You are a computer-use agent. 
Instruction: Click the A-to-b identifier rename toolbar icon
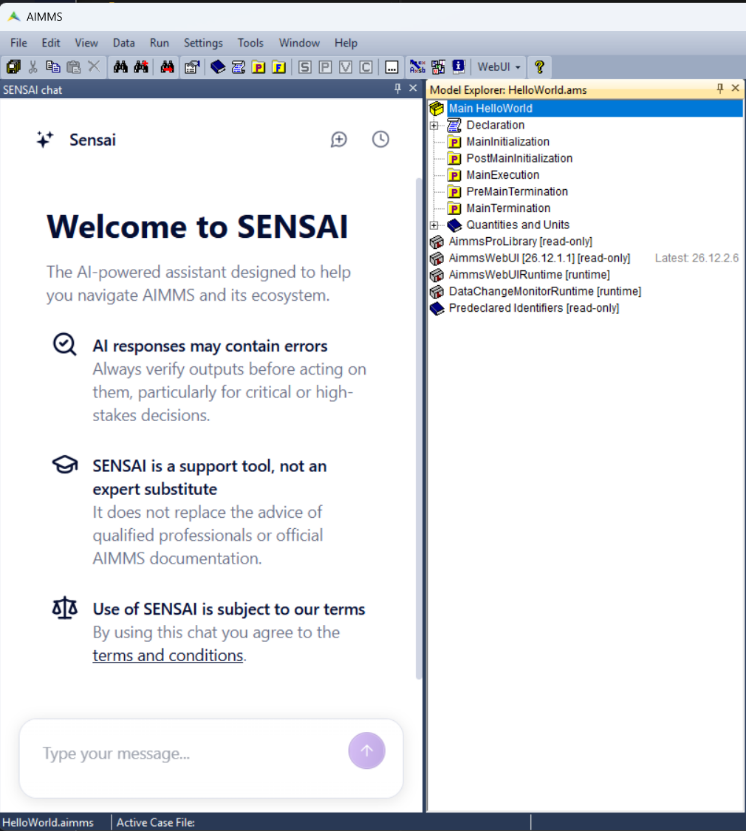click(x=418, y=67)
